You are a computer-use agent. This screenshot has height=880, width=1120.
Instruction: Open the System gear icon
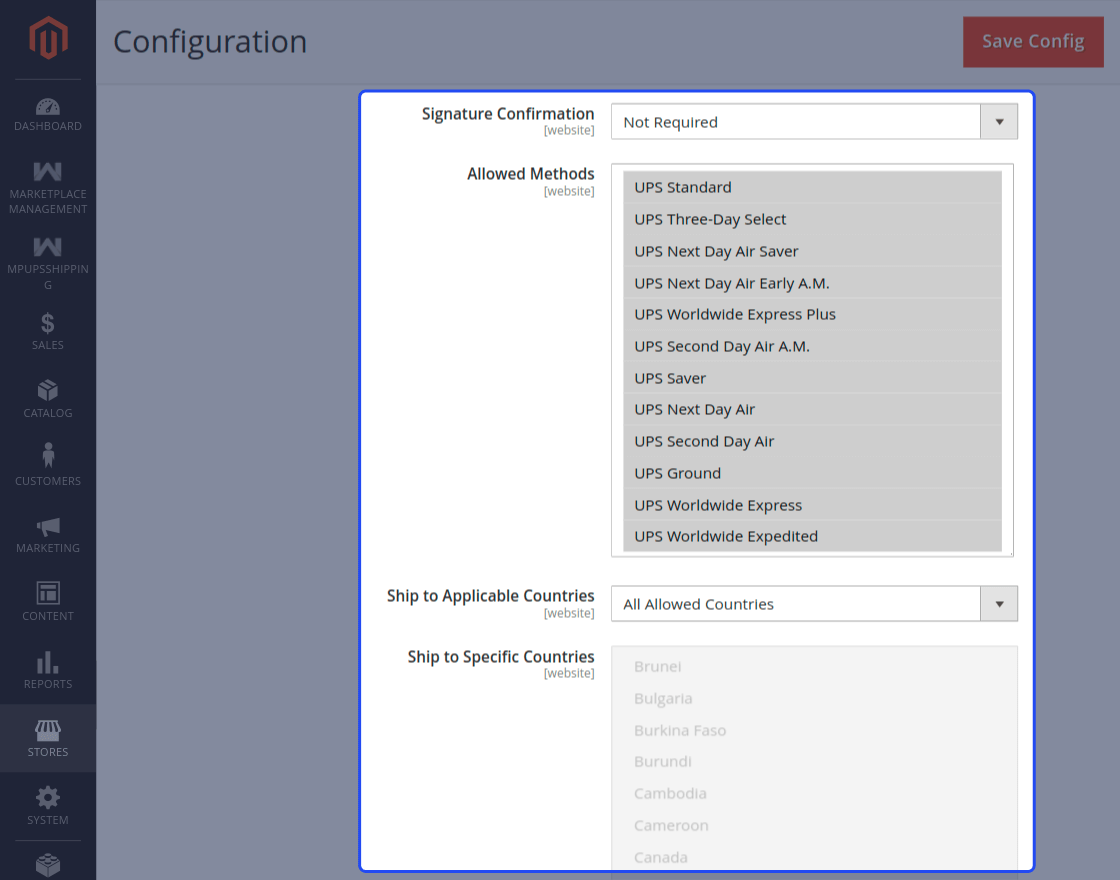coord(48,797)
